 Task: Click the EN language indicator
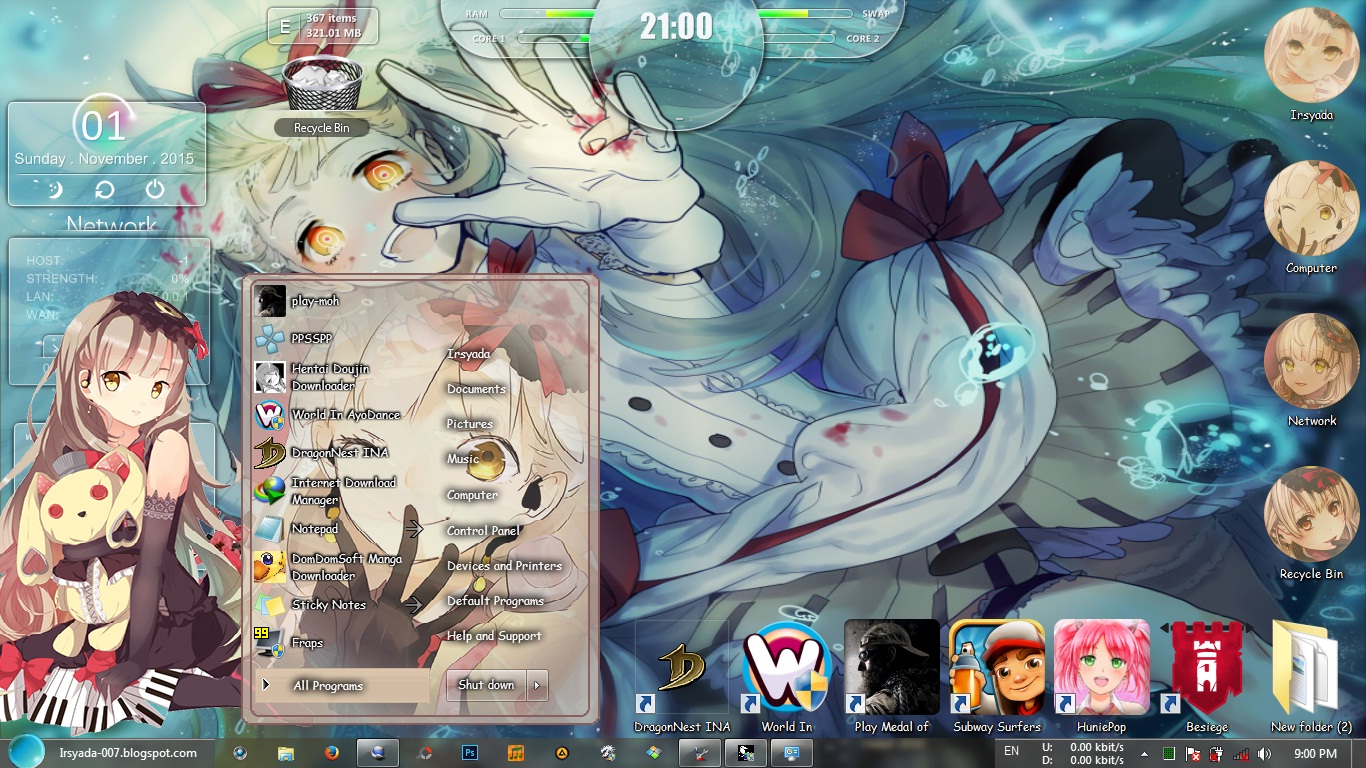click(x=1011, y=751)
